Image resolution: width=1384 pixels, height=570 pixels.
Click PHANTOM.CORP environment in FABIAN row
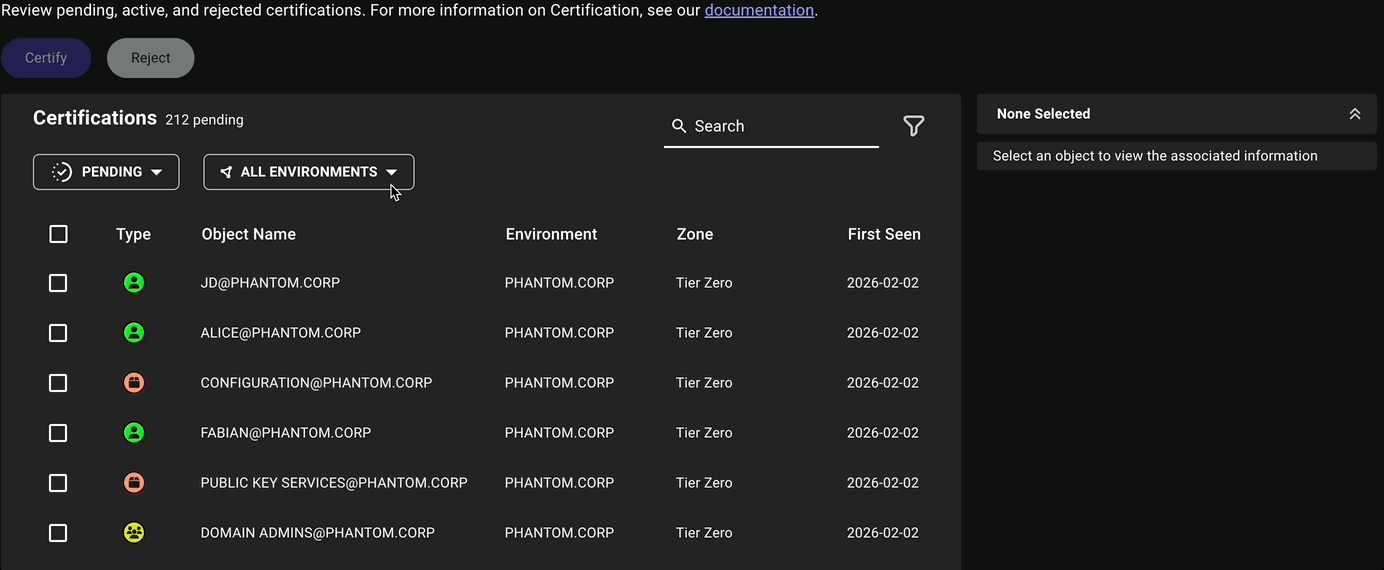[559, 433]
